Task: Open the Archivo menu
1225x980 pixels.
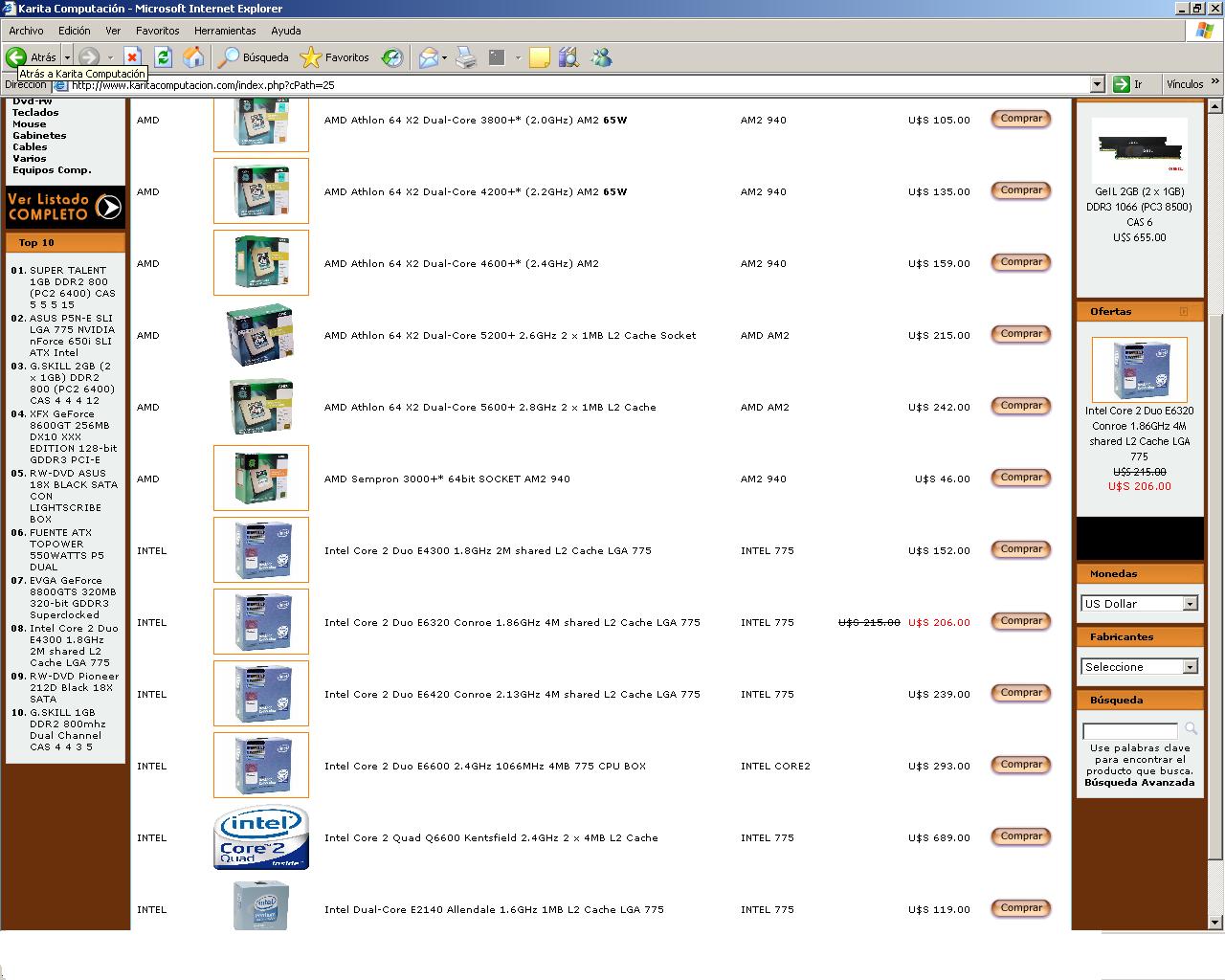Action: [x=26, y=31]
